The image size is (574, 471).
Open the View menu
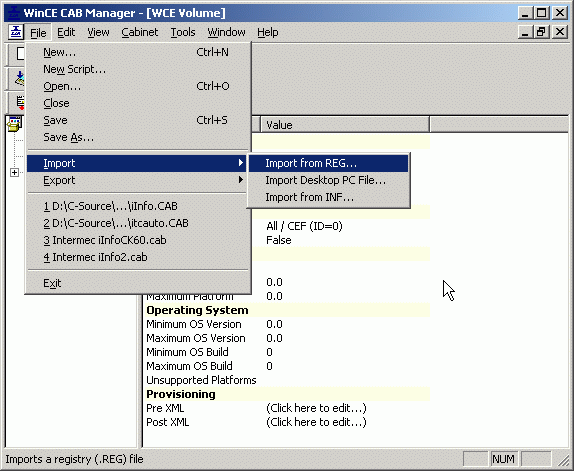pos(98,33)
